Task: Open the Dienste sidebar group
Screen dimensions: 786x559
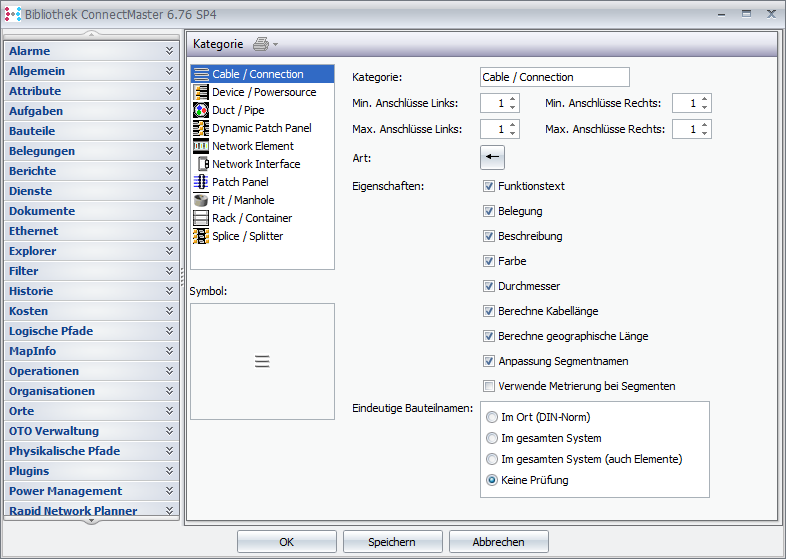Action: (x=91, y=191)
